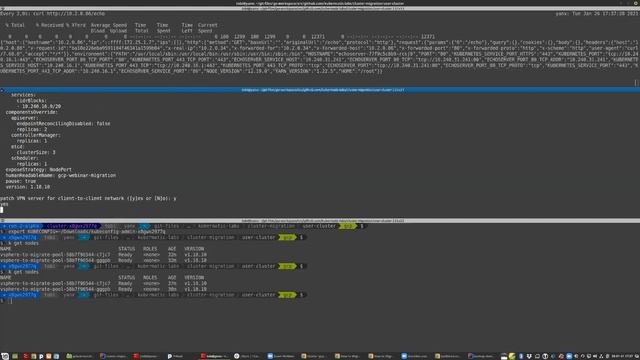
Task: Click 'exposeStrategy: NodePort' line
Action: pos(38,169)
